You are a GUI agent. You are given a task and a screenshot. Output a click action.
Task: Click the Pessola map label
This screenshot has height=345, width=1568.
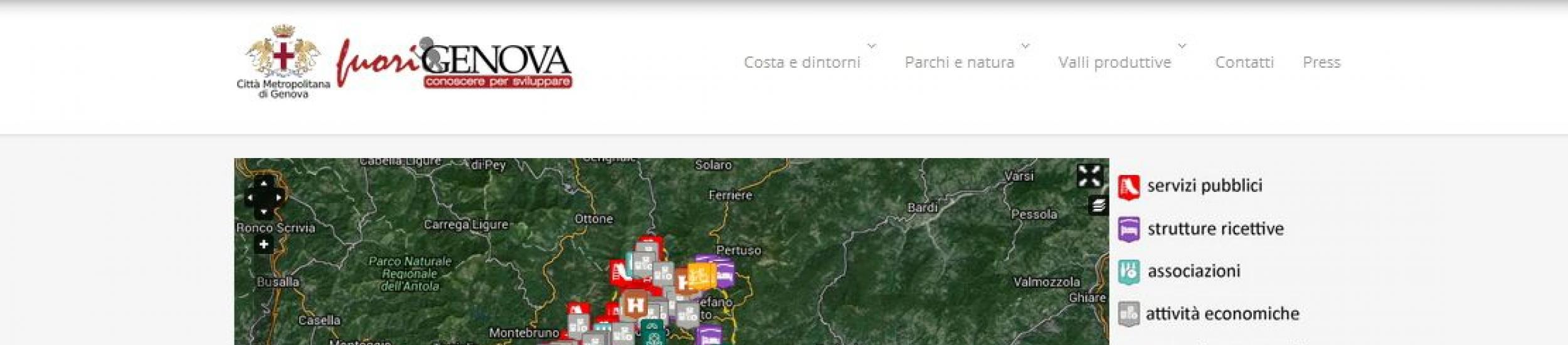coord(1034,215)
